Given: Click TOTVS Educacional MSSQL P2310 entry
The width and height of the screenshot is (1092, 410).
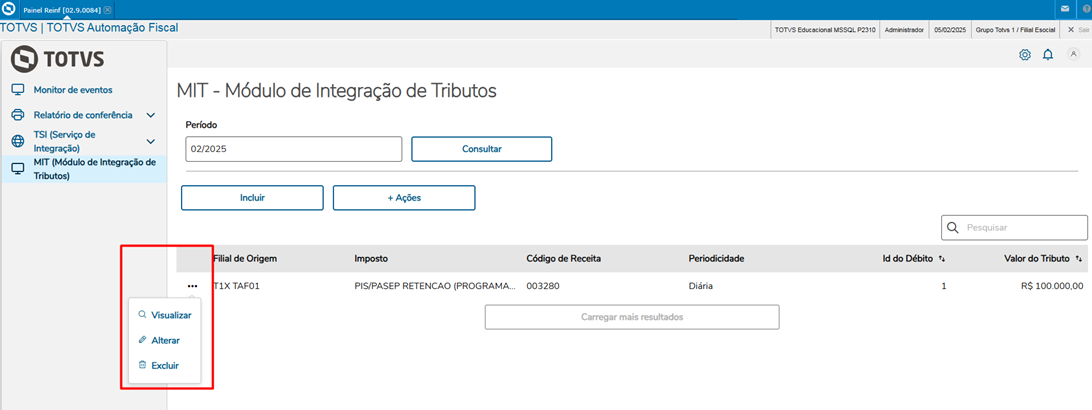Looking at the screenshot, I should (825, 30).
